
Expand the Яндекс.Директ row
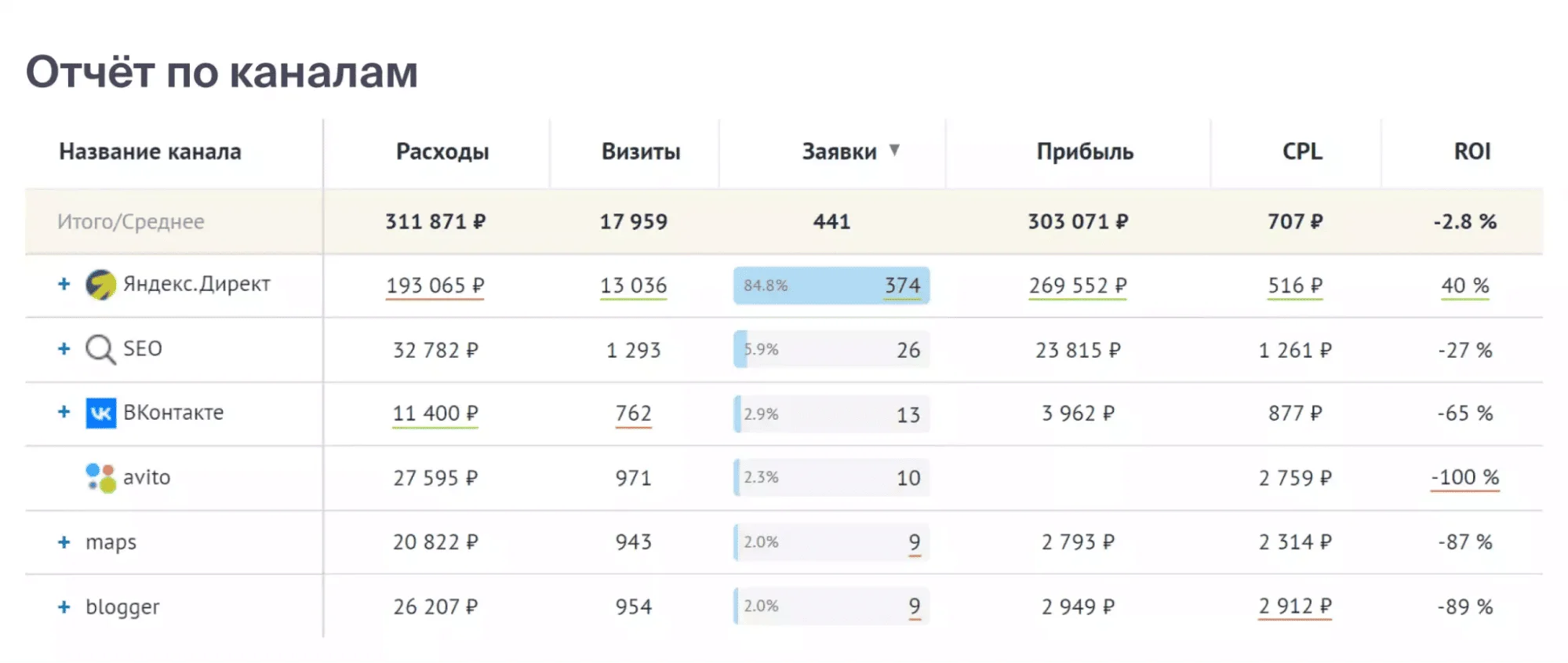[64, 284]
